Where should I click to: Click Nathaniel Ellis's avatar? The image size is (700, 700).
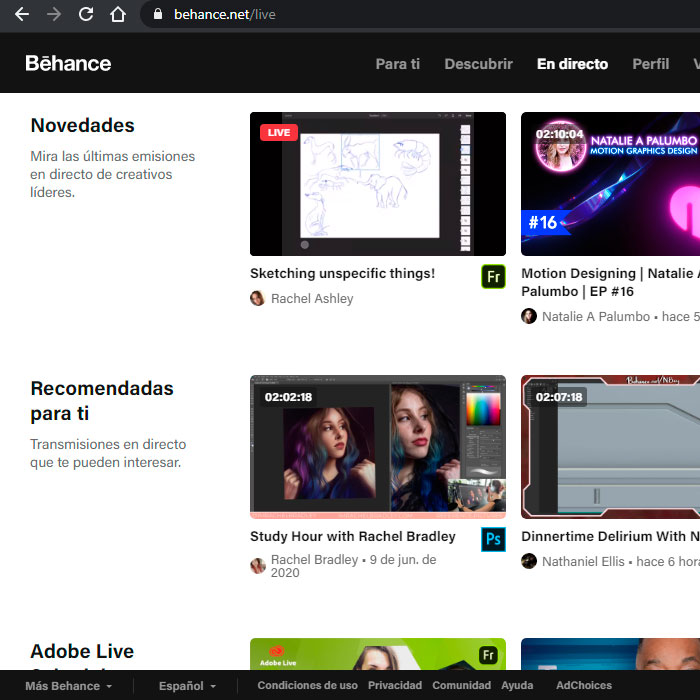pyautogui.click(x=529, y=561)
